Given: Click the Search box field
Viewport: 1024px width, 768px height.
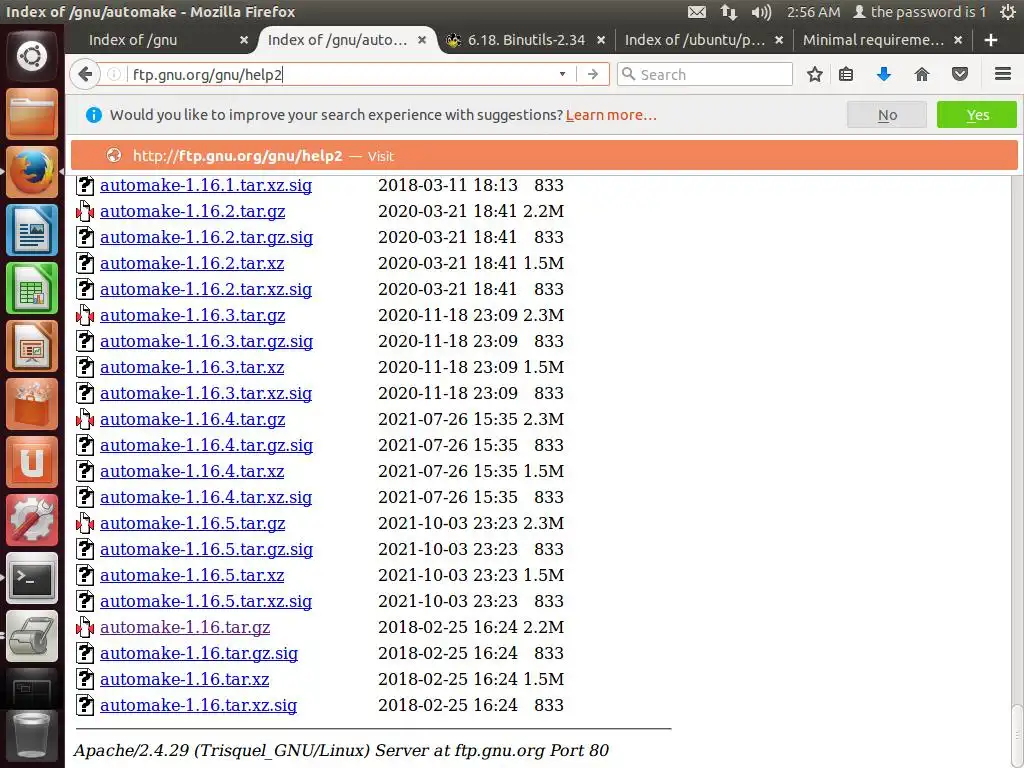Looking at the screenshot, I should [x=705, y=74].
